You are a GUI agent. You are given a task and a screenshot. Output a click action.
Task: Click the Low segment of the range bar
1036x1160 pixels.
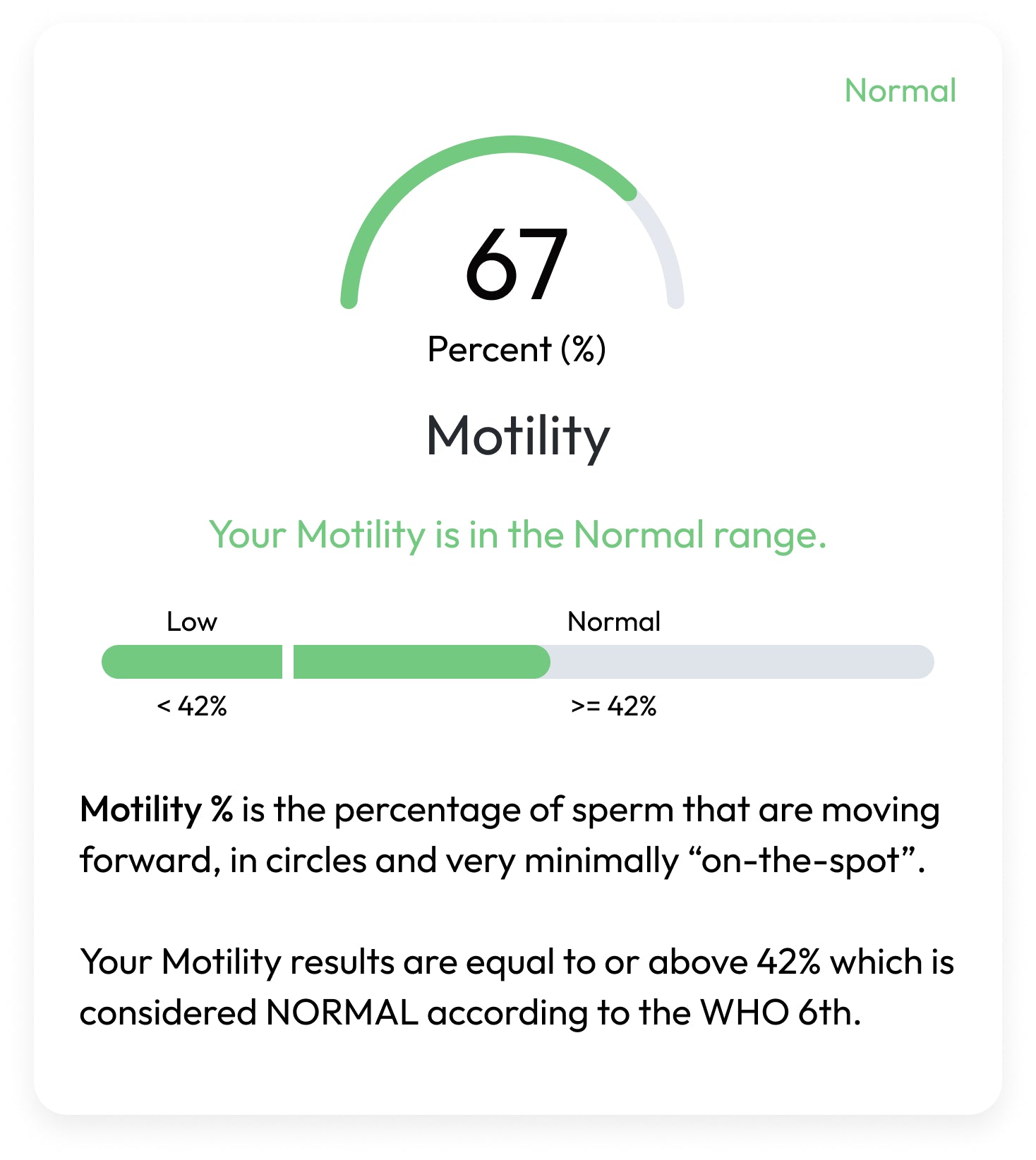coord(192,662)
